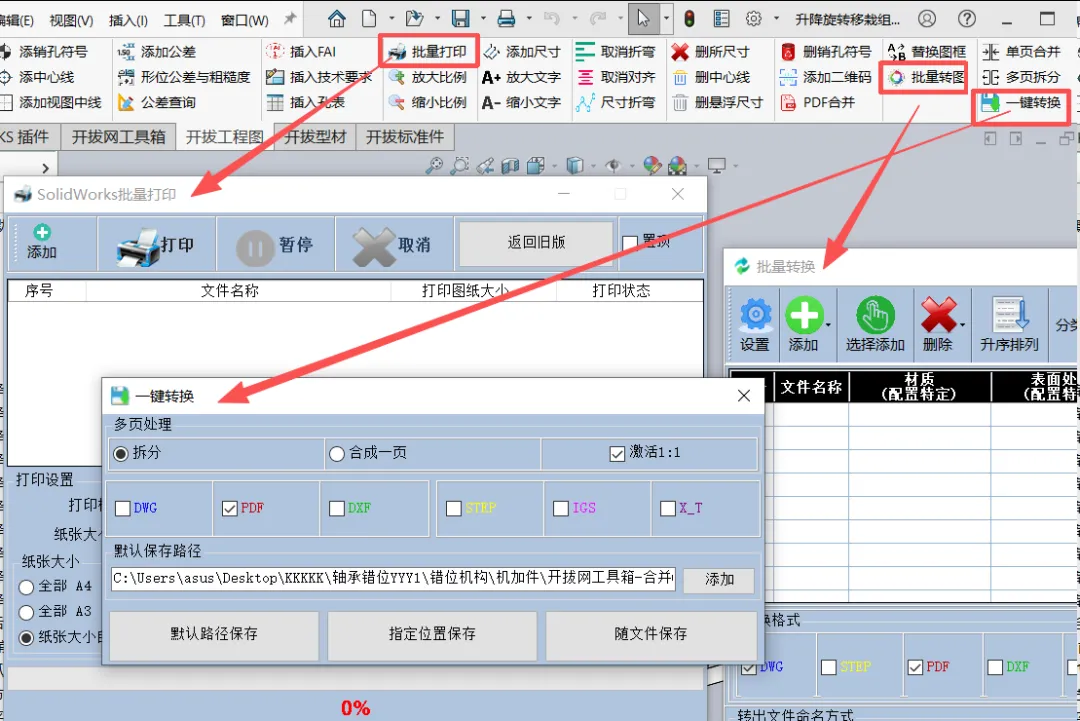This screenshot has width=1080, height=721.
Task: Click 批量打印 batch print tool
Action: click(x=428, y=52)
